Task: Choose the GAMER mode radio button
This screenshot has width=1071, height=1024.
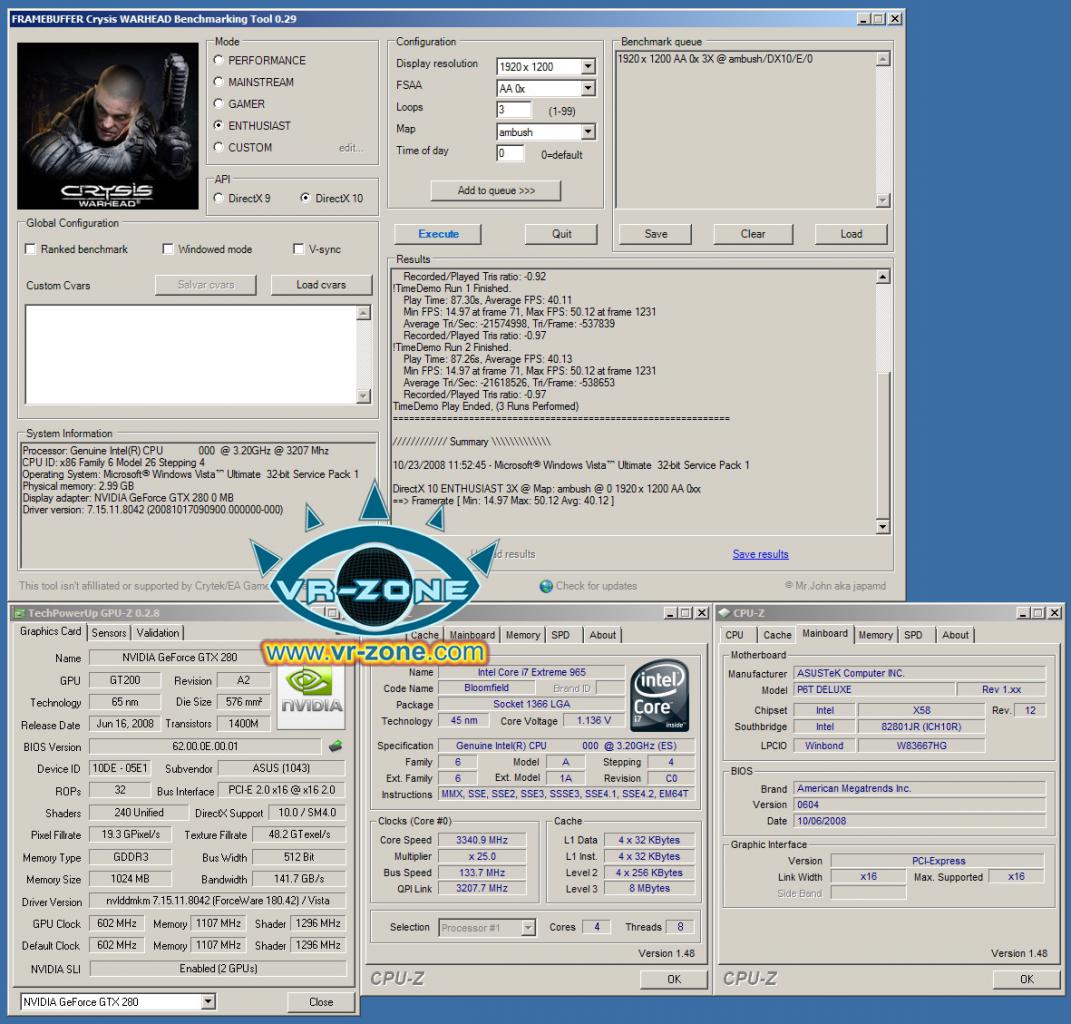Action: [219, 104]
